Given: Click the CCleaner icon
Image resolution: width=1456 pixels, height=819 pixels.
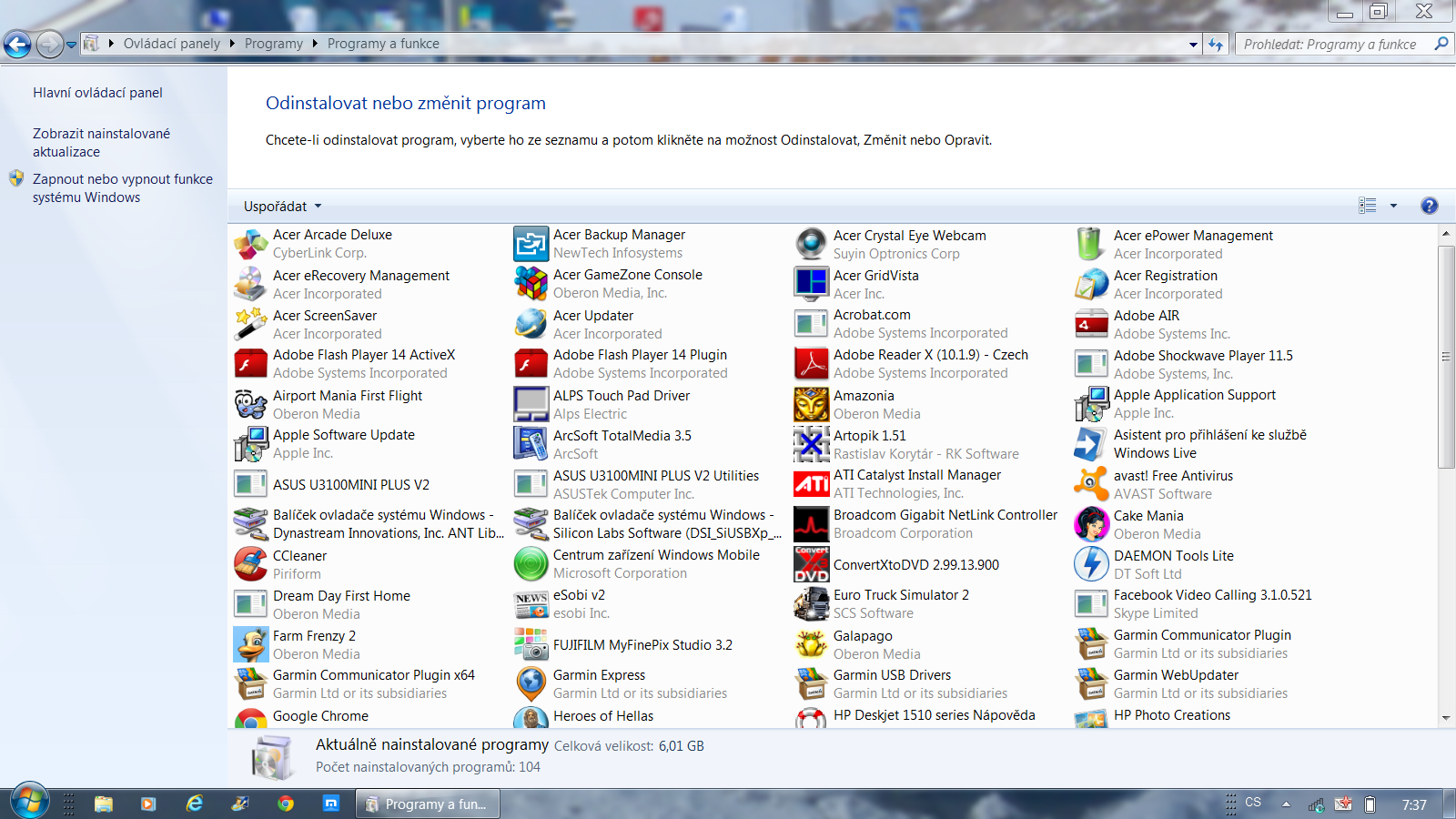Looking at the screenshot, I should 250,564.
